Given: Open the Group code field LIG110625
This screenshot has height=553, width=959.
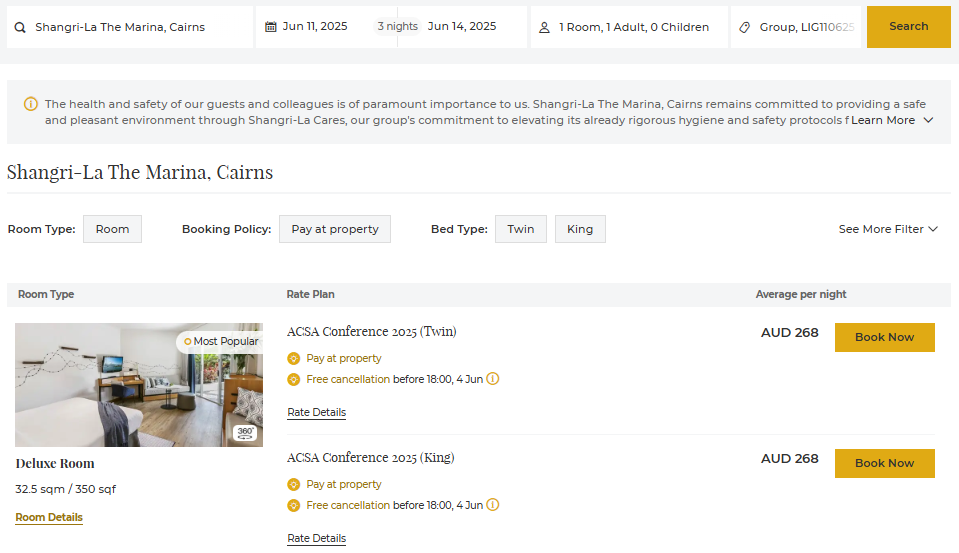Looking at the screenshot, I should [x=796, y=27].
